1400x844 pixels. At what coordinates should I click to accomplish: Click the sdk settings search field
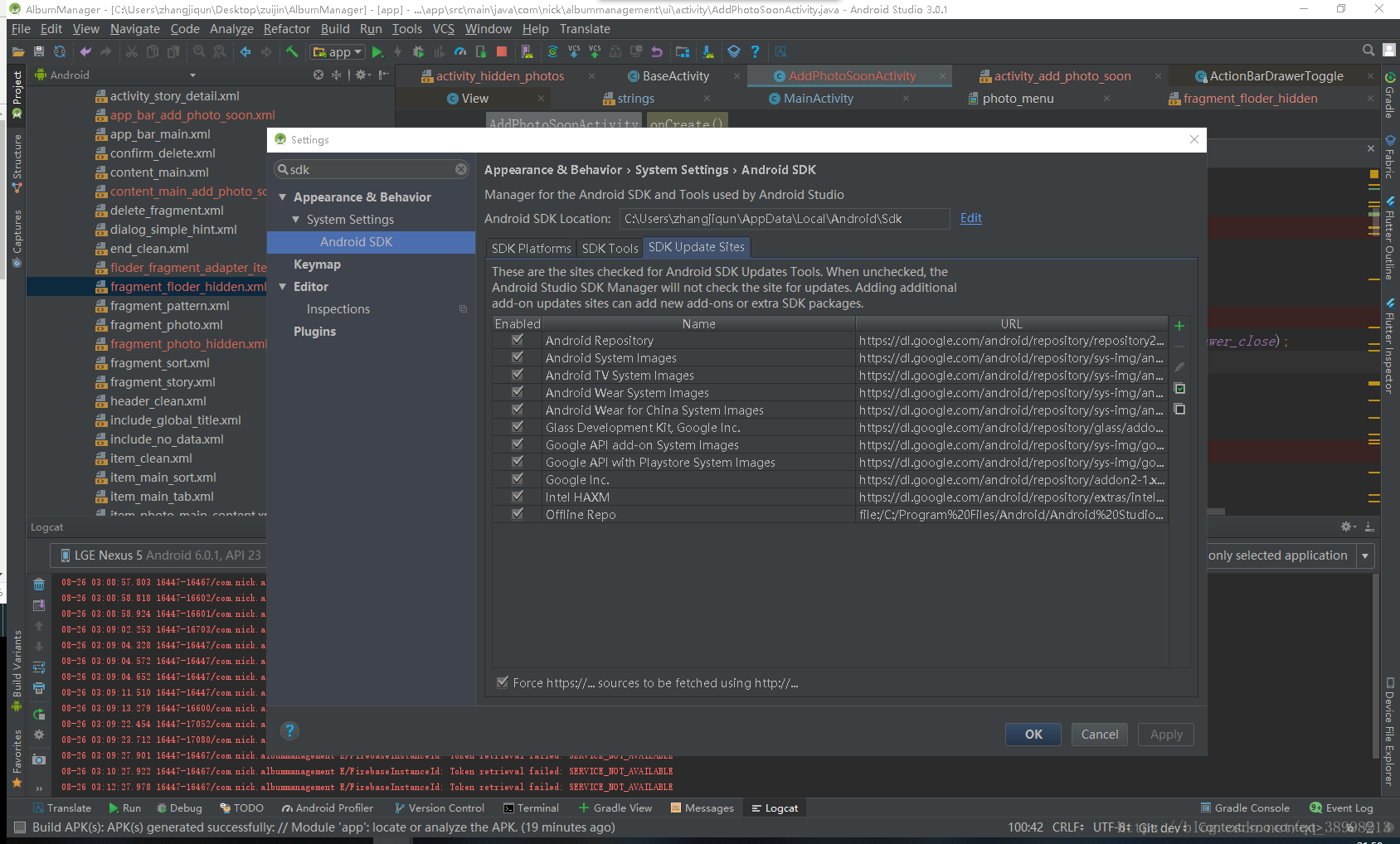[372, 169]
